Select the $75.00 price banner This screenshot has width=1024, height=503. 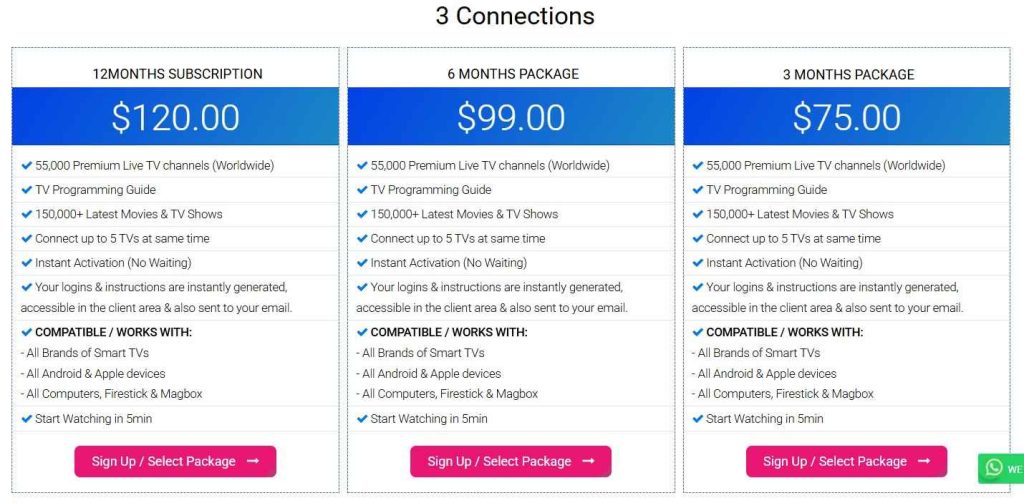[x=847, y=117]
